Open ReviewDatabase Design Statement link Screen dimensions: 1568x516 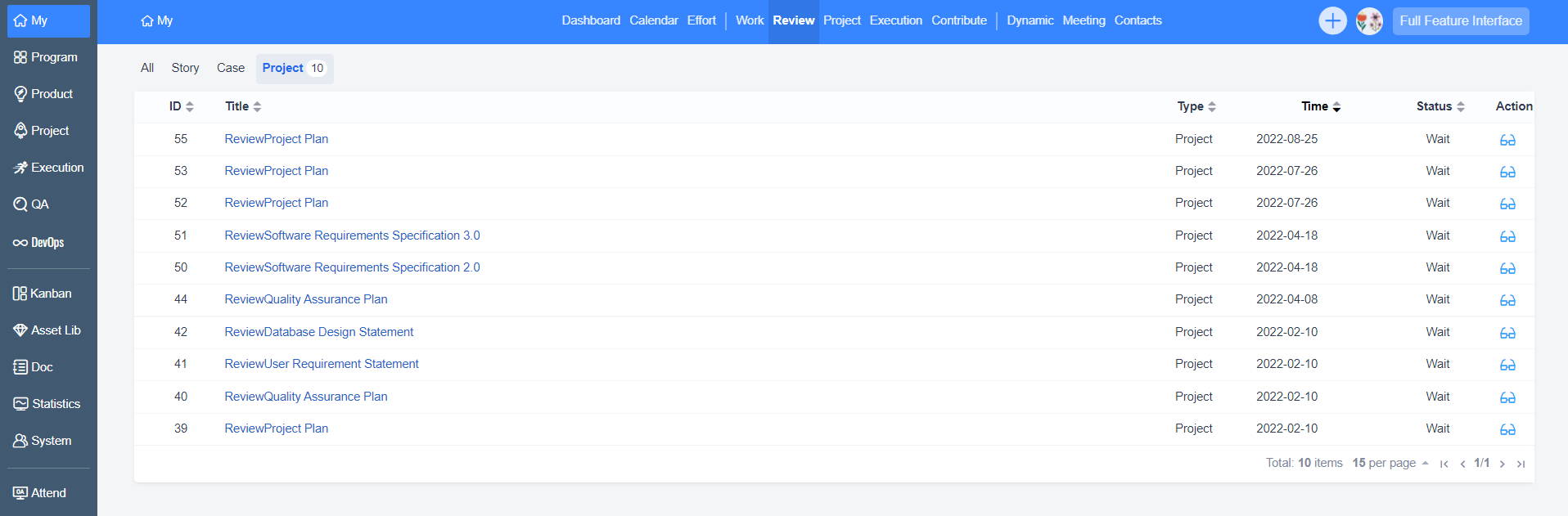pos(318,332)
